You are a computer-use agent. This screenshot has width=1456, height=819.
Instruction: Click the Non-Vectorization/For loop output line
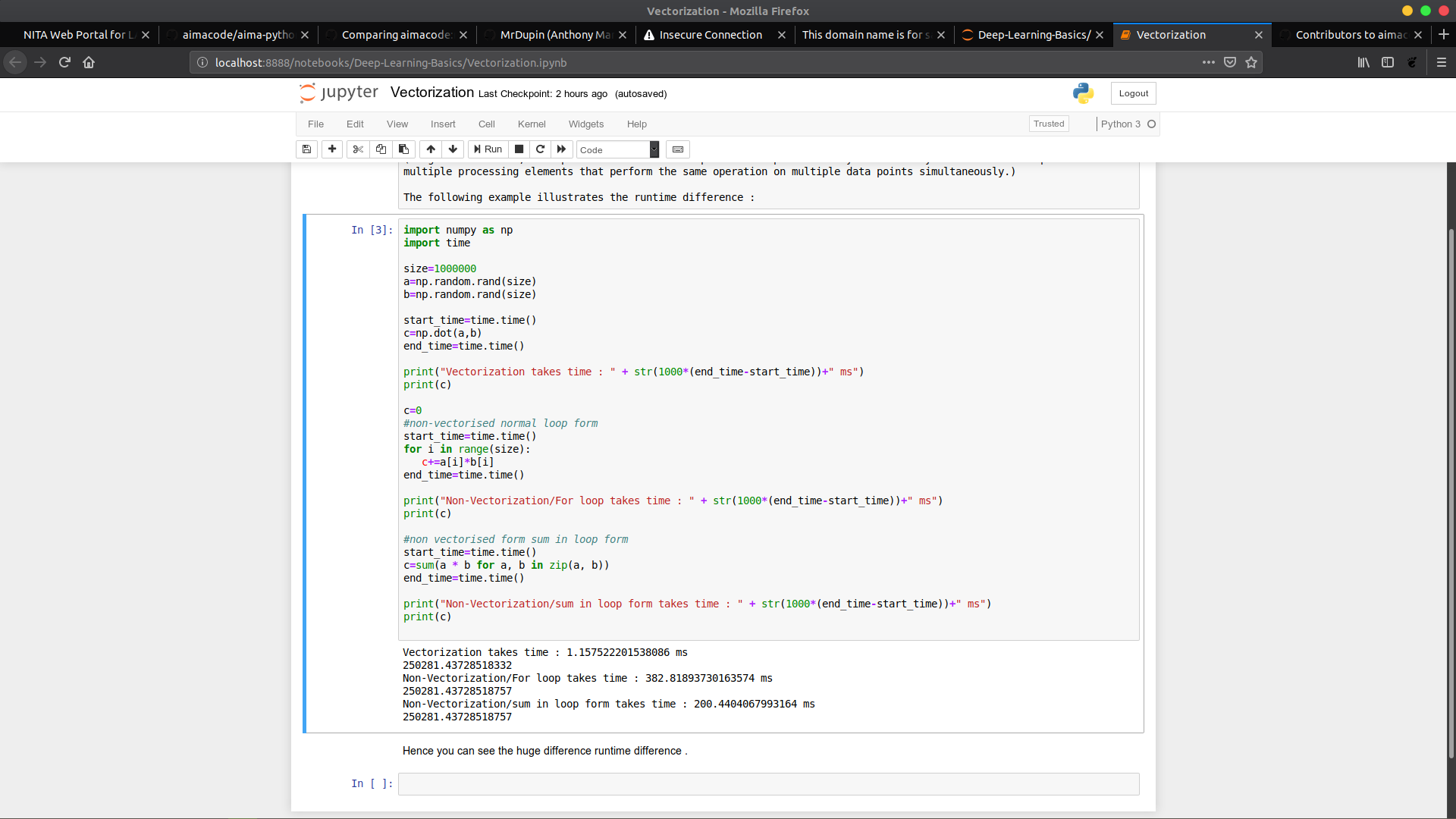588,678
